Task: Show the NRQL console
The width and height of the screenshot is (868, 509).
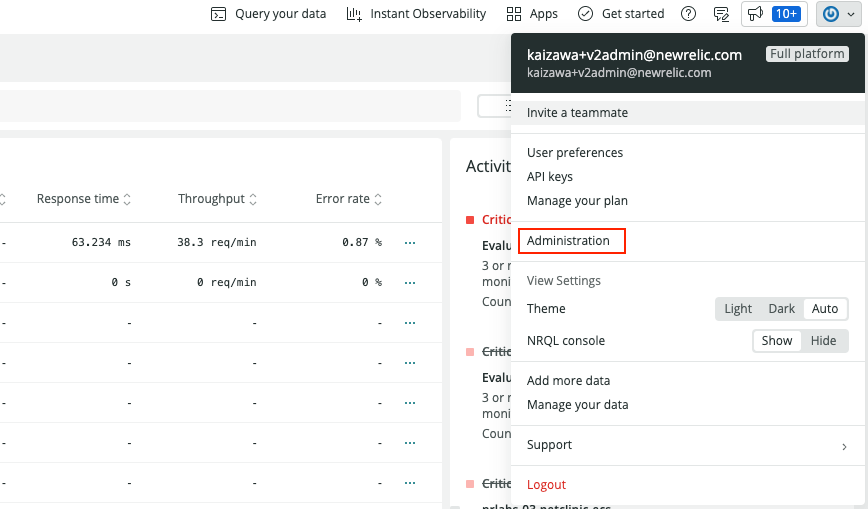Action: point(777,341)
